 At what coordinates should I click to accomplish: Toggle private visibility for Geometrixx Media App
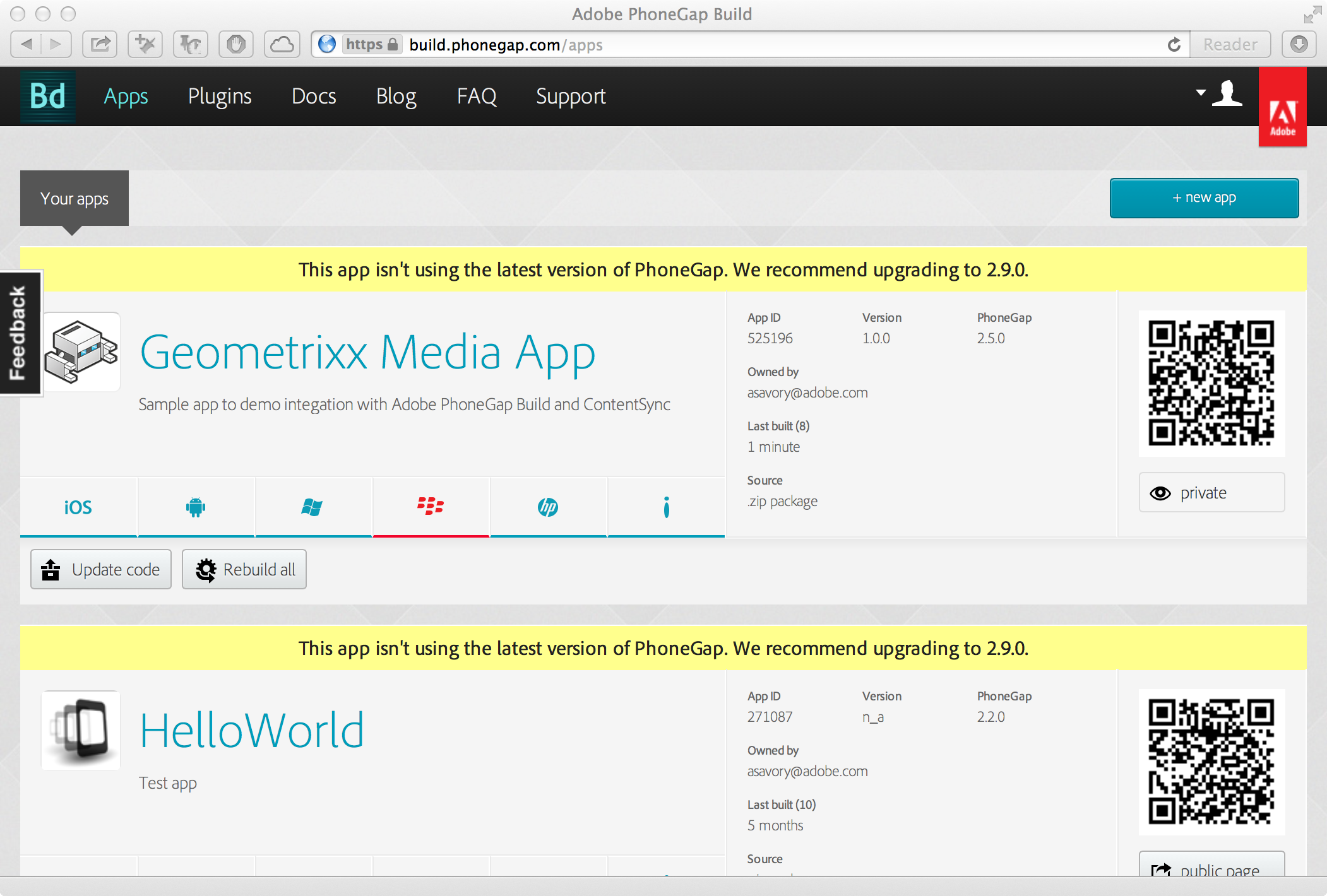1211,492
